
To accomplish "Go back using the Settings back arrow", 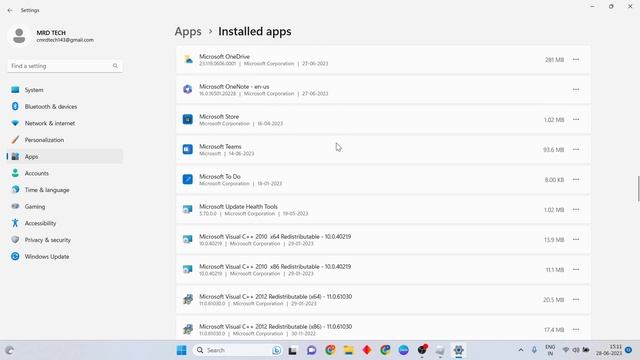I will click(10, 10).
